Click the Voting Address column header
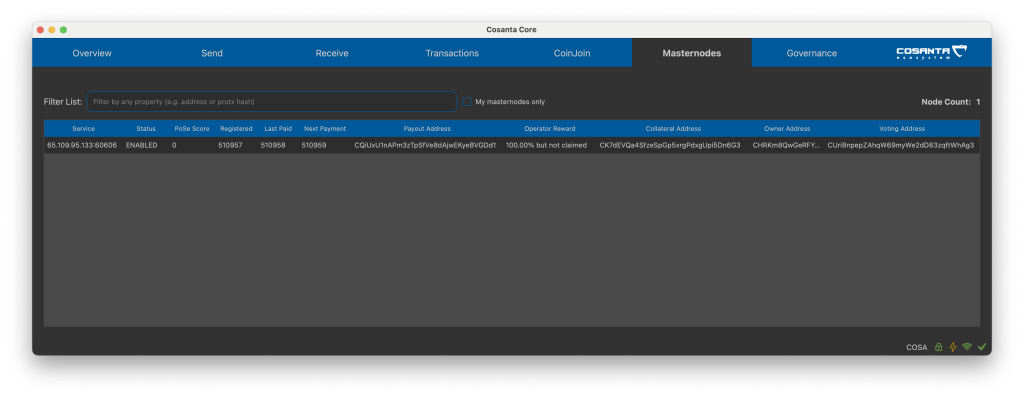The image size is (1024, 398). pos(902,129)
